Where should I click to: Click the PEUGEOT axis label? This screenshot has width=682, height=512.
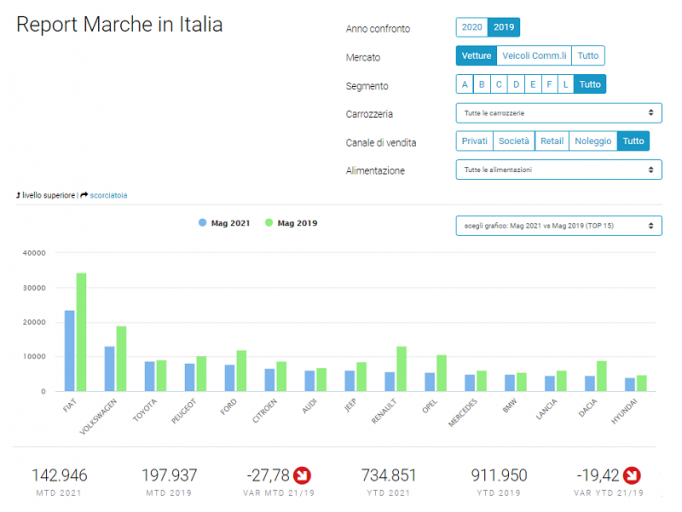pyautogui.click(x=184, y=411)
